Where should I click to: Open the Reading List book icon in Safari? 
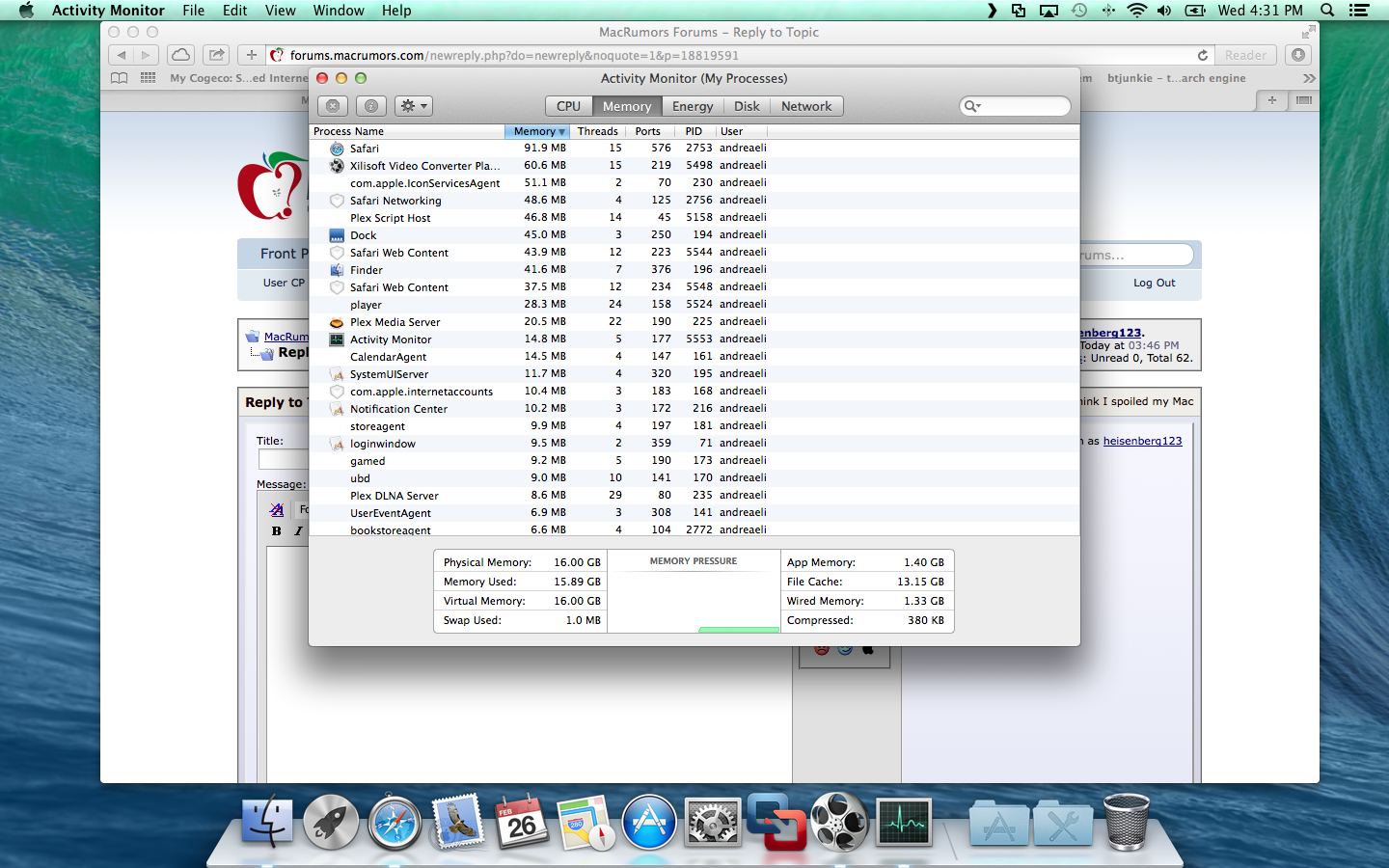click(119, 78)
